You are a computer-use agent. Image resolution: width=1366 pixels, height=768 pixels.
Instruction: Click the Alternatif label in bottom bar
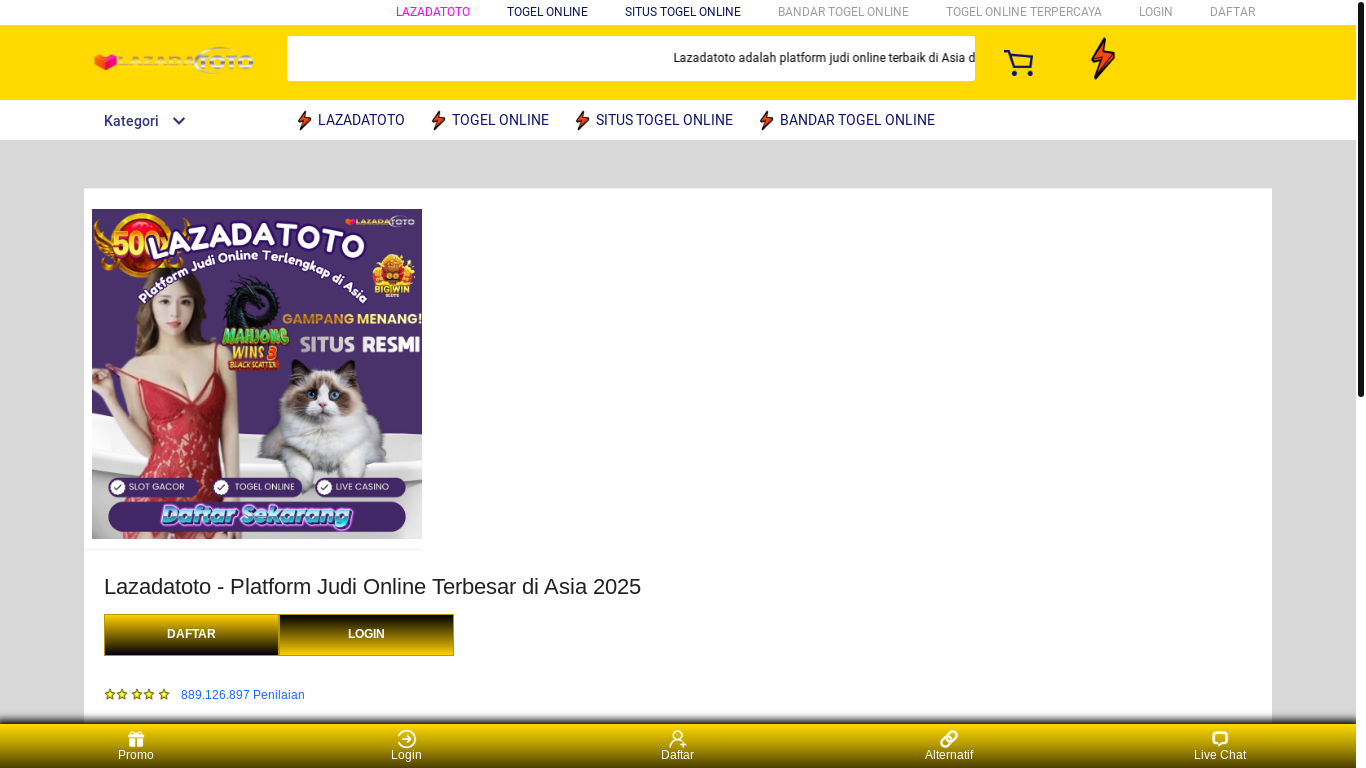(x=949, y=755)
